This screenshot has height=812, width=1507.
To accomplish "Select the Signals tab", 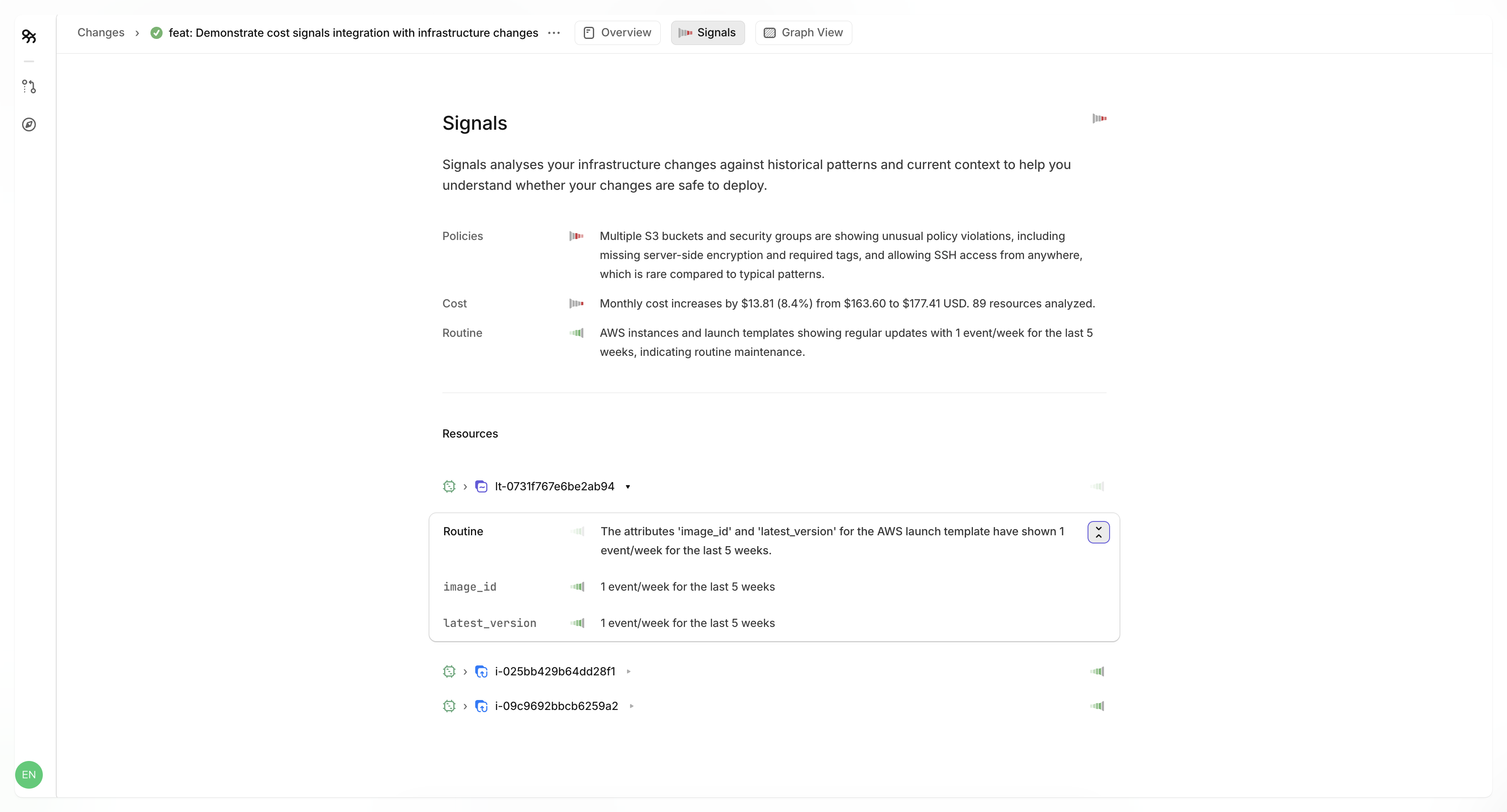I will click(707, 33).
